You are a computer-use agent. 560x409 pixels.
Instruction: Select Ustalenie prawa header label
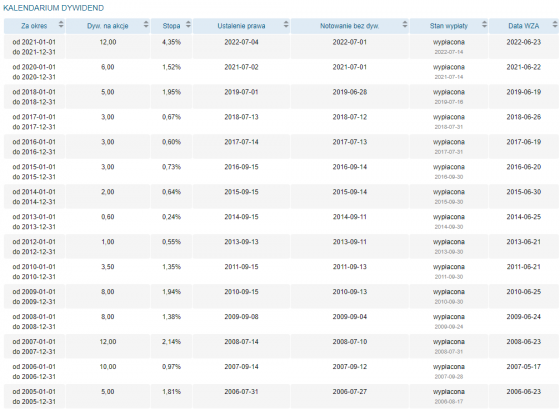pyautogui.click(x=241, y=26)
